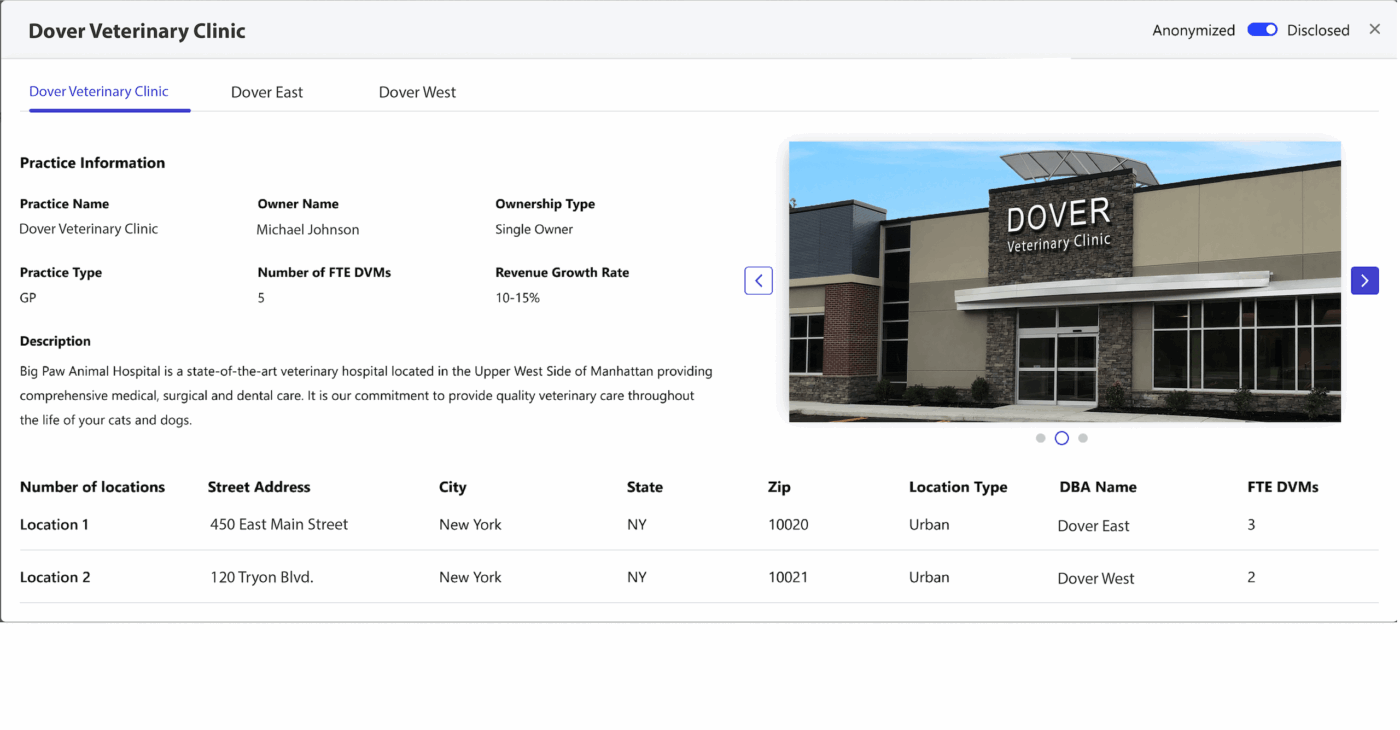Click the Anonymized label
The height and width of the screenshot is (730, 1400).
click(x=1193, y=31)
